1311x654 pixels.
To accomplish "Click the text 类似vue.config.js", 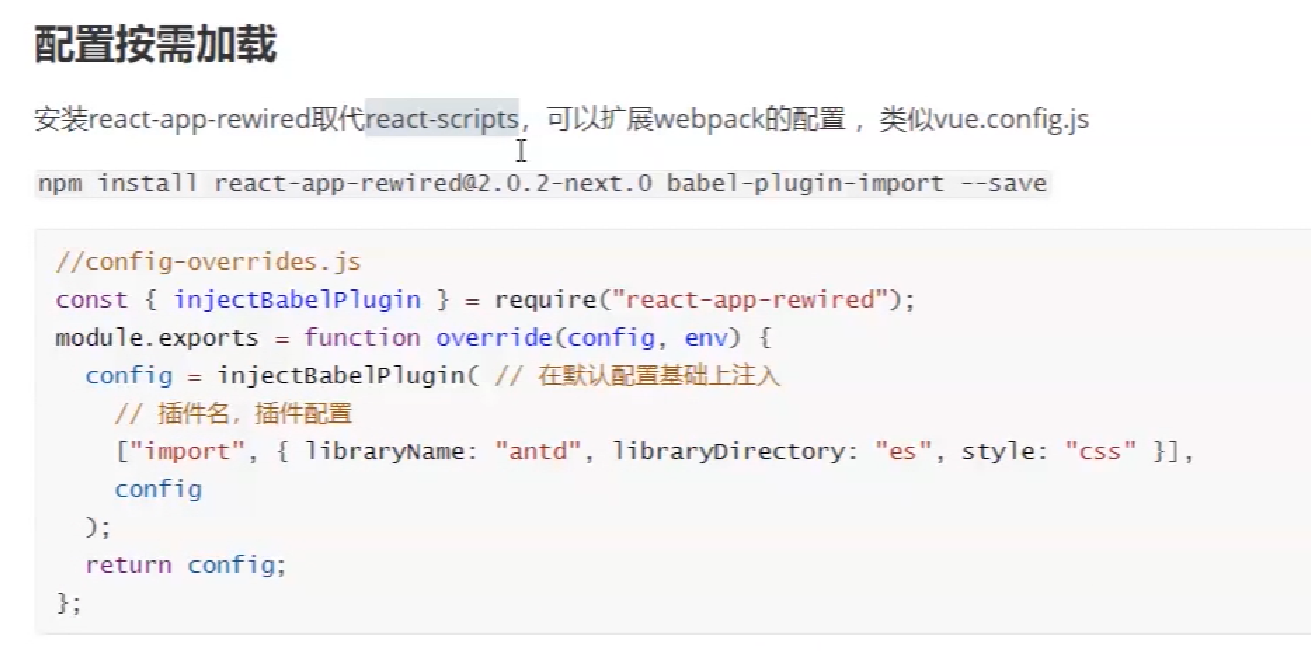I will 984,120.
